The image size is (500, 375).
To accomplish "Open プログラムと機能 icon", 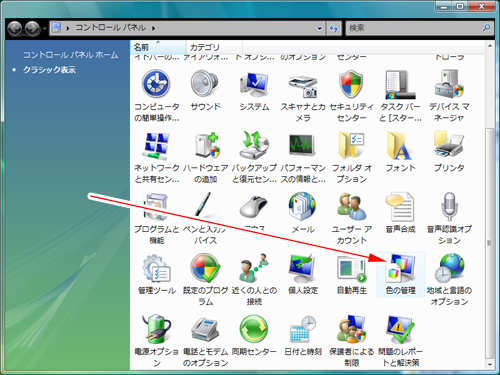I will click(155, 207).
